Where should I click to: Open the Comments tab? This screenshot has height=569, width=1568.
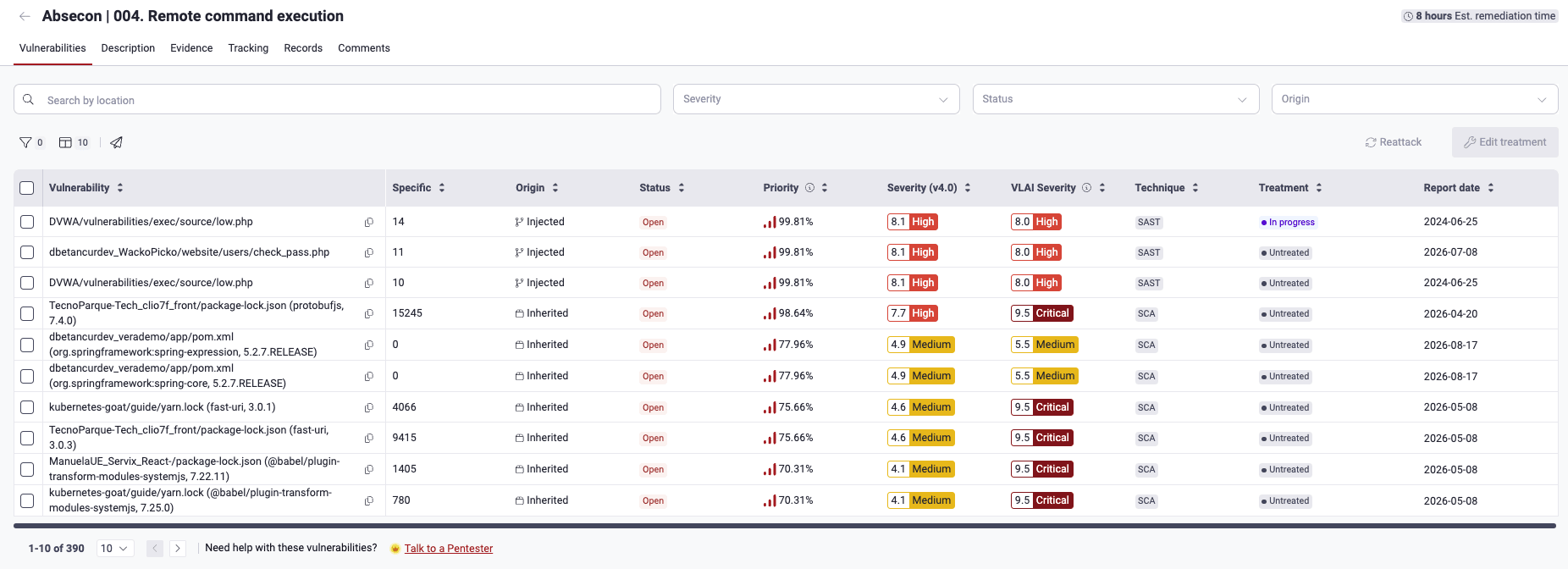[364, 48]
